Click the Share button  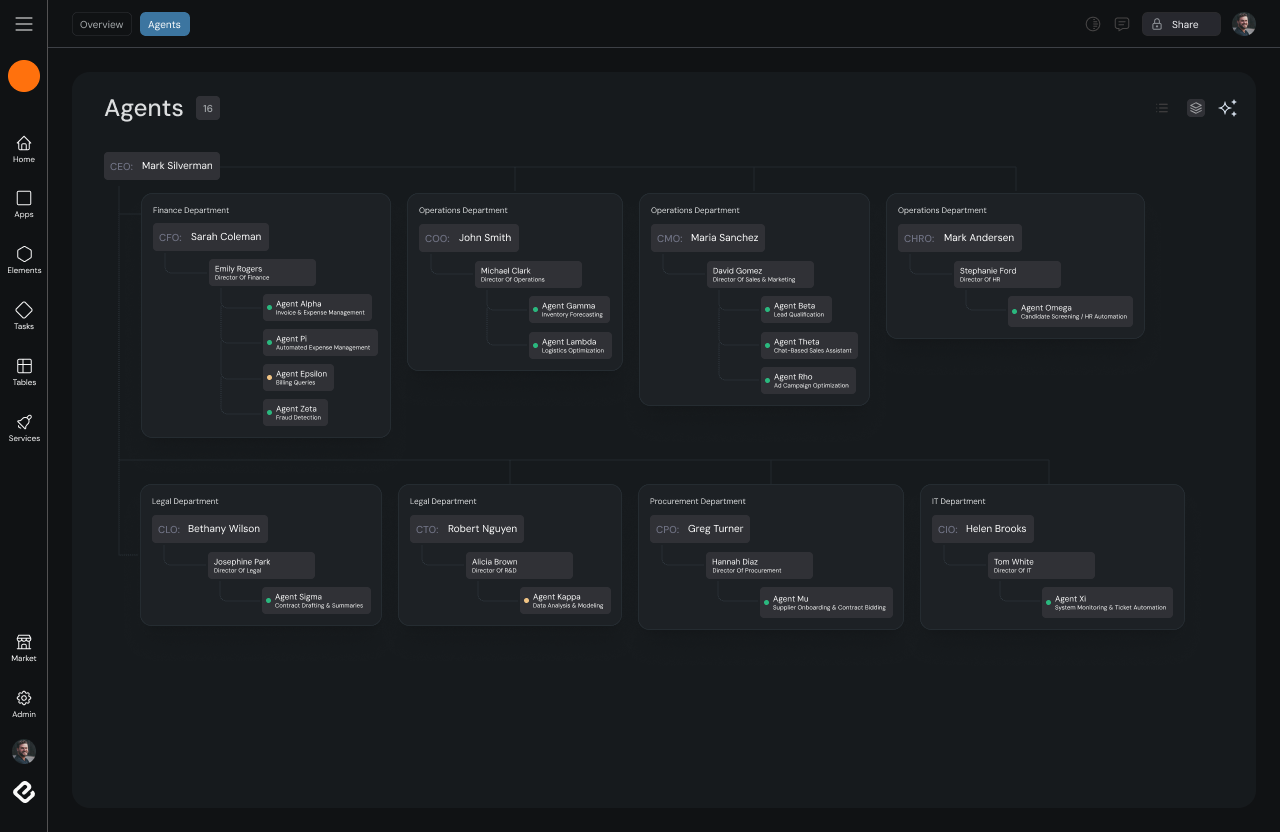tap(1181, 24)
